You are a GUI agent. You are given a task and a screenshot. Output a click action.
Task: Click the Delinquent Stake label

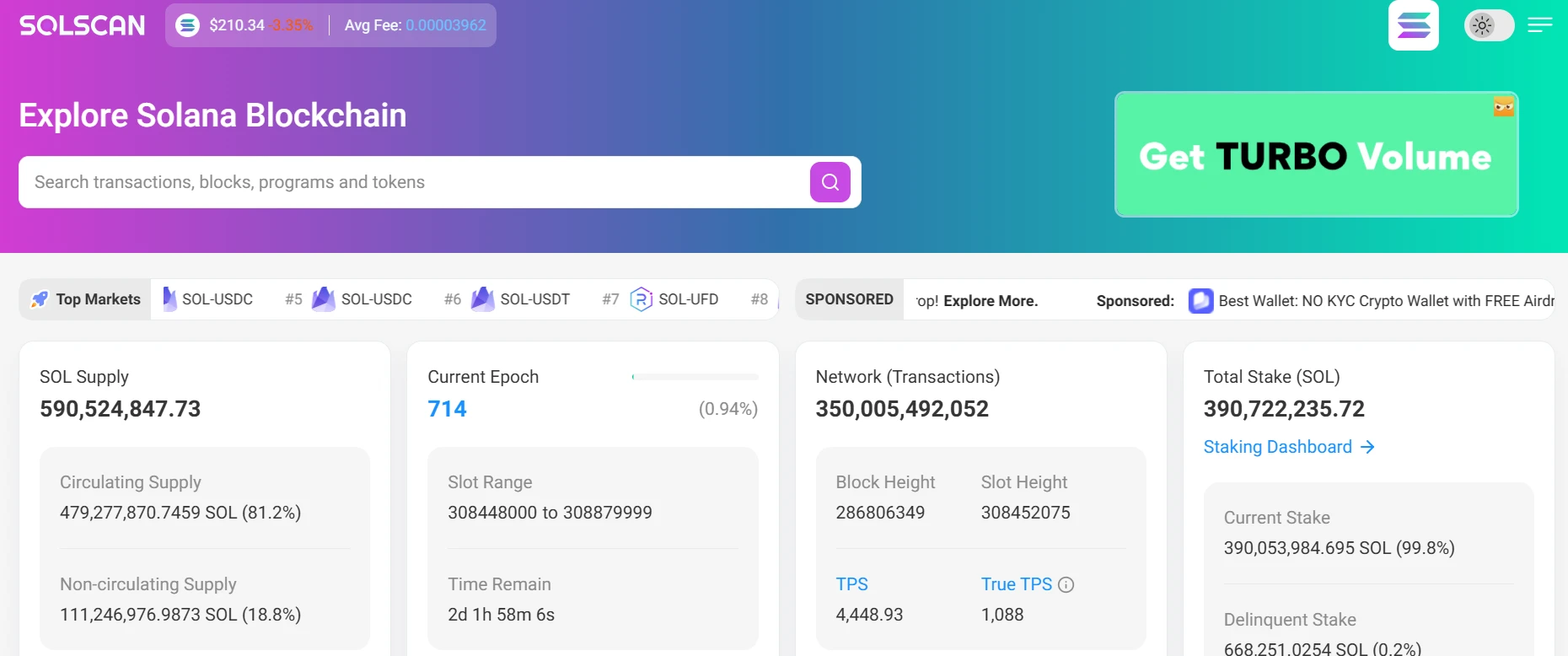pos(1290,620)
